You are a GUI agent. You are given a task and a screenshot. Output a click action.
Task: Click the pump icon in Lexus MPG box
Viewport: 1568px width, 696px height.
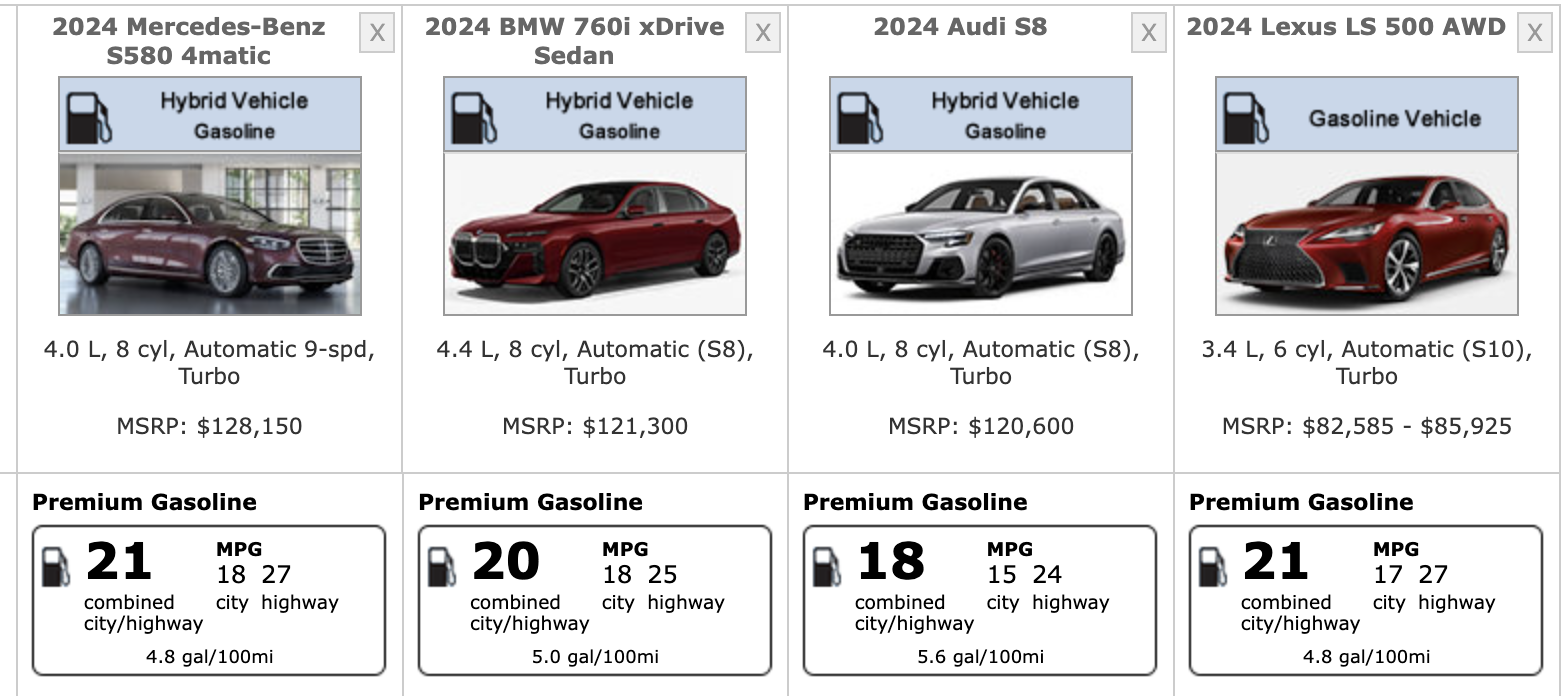point(1213,567)
